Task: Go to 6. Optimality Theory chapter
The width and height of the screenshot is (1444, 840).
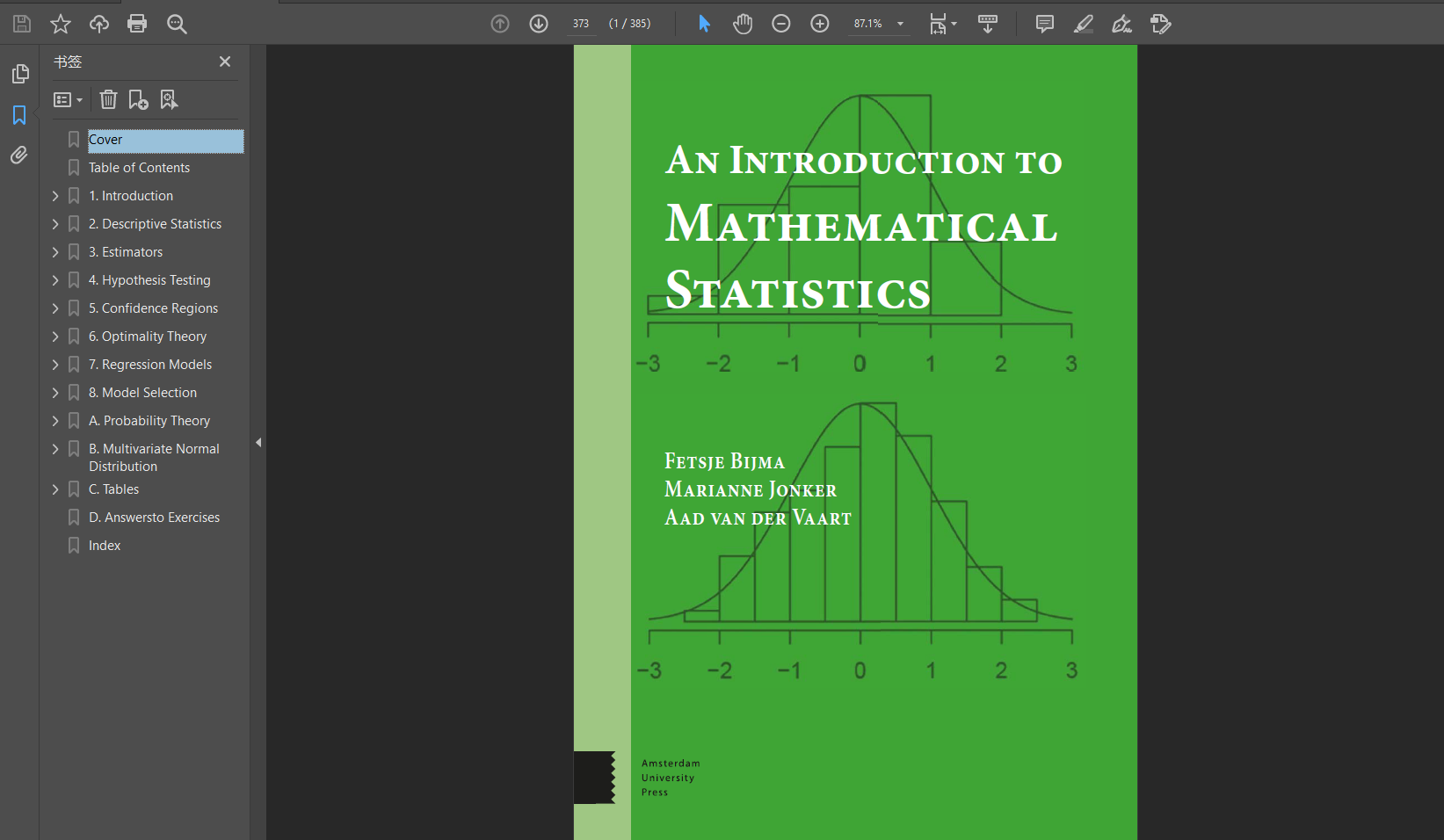Action: [148, 337]
